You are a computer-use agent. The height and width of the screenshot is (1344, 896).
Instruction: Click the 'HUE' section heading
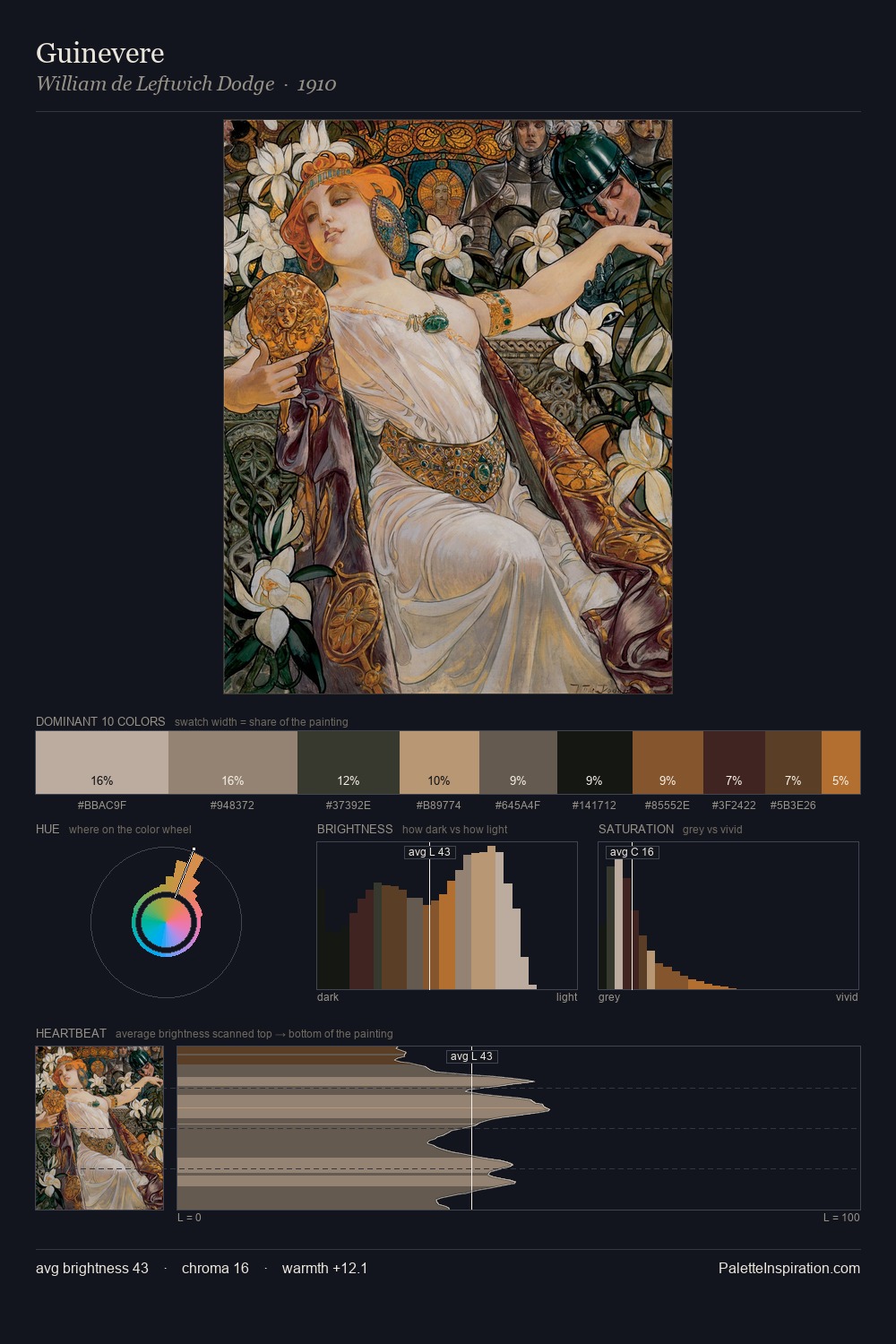tap(47, 829)
